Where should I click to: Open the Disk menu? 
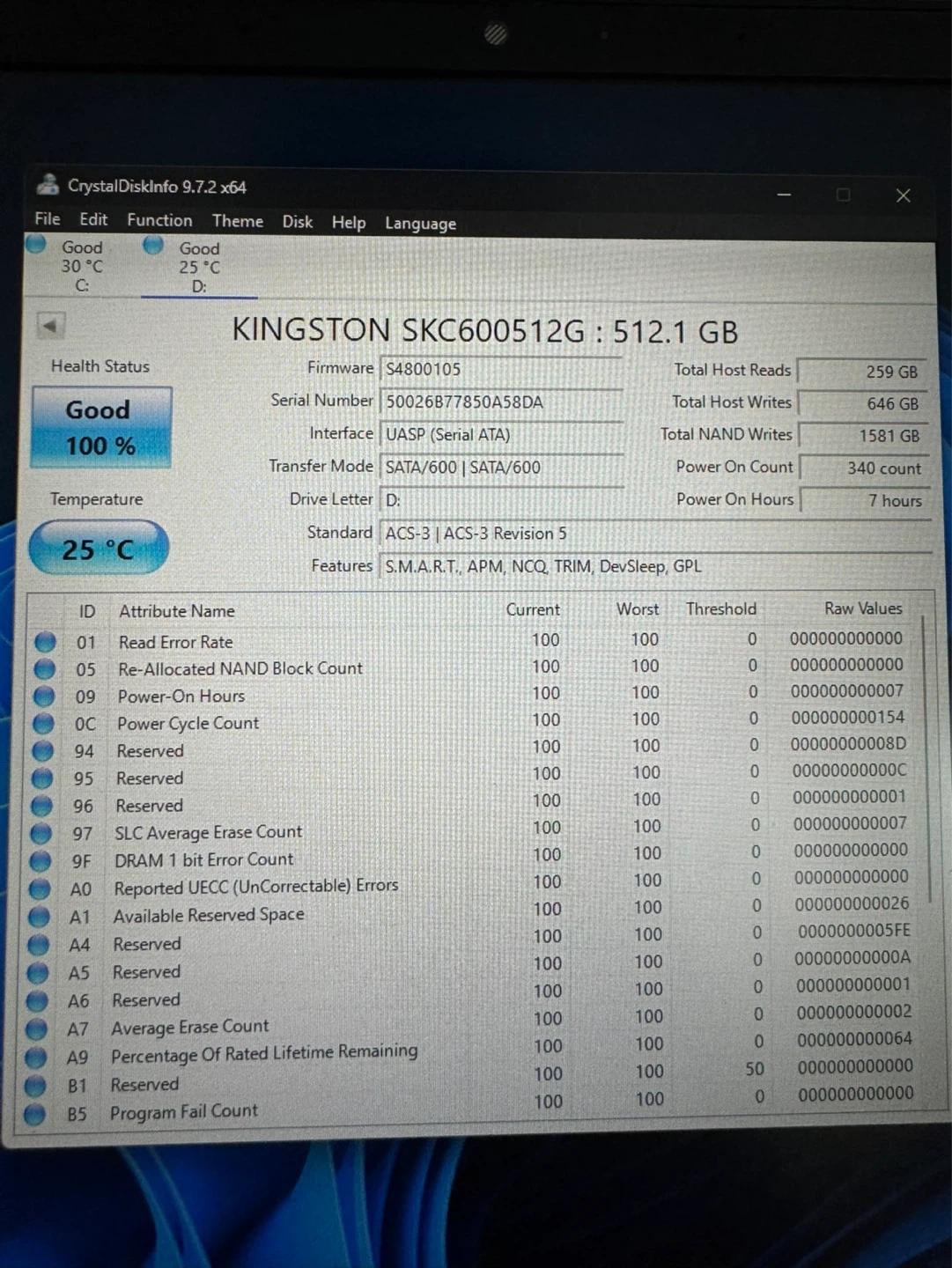[298, 222]
